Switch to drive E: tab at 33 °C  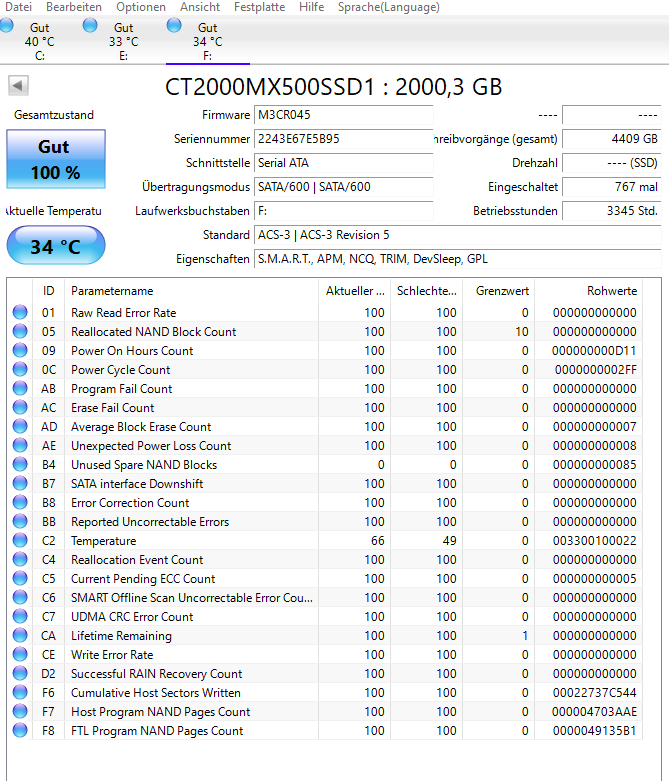(124, 41)
